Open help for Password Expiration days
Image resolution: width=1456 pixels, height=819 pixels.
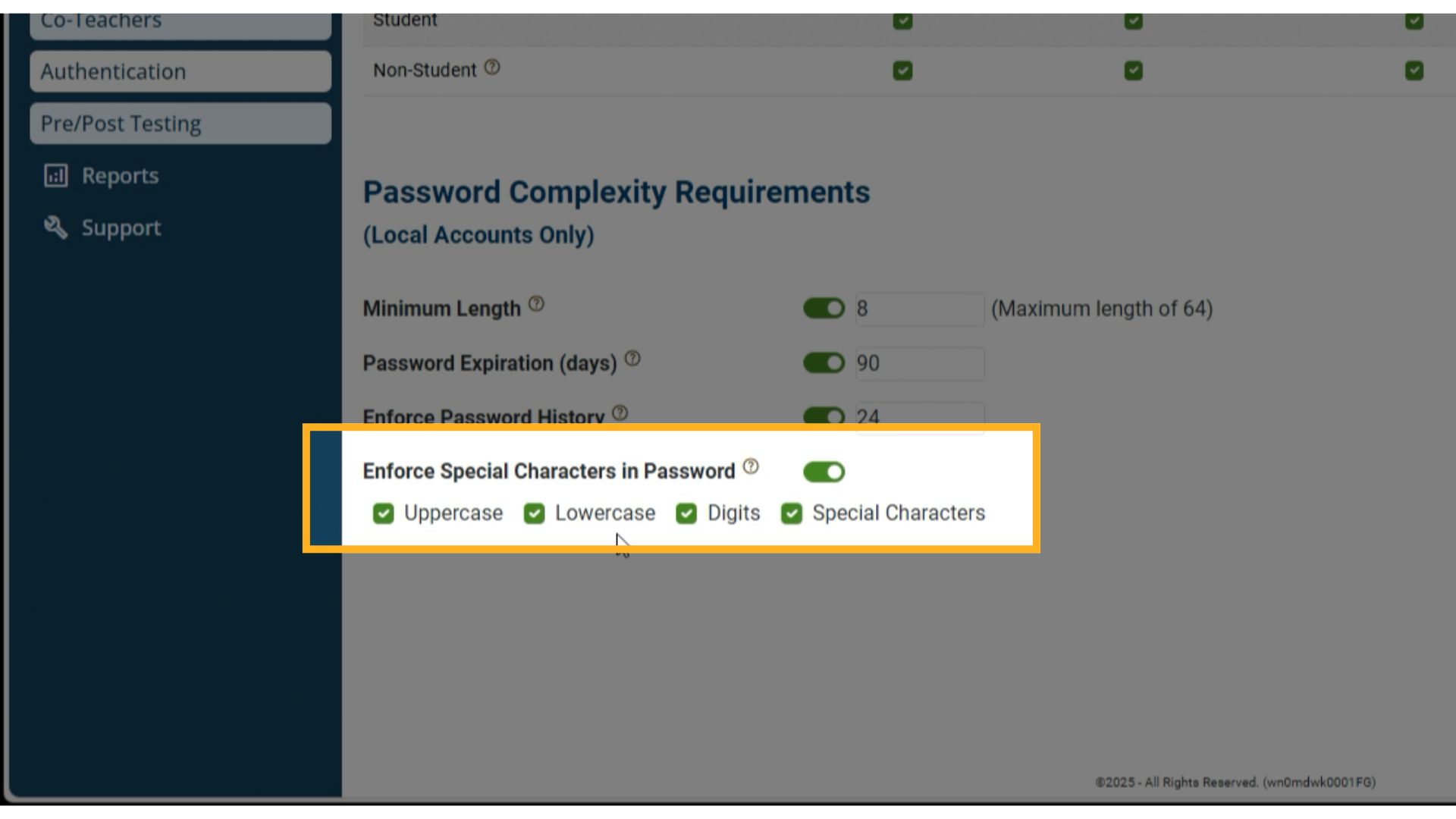coord(633,357)
